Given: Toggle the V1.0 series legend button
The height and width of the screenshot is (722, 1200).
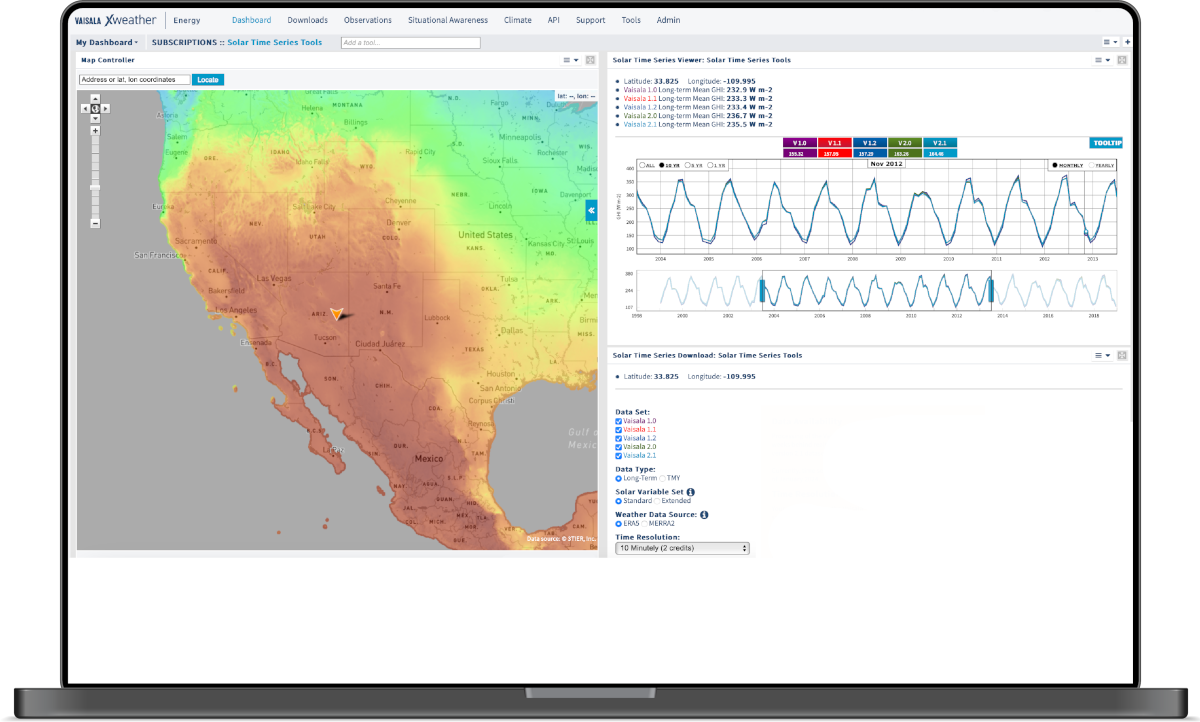Looking at the screenshot, I should point(799,143).
